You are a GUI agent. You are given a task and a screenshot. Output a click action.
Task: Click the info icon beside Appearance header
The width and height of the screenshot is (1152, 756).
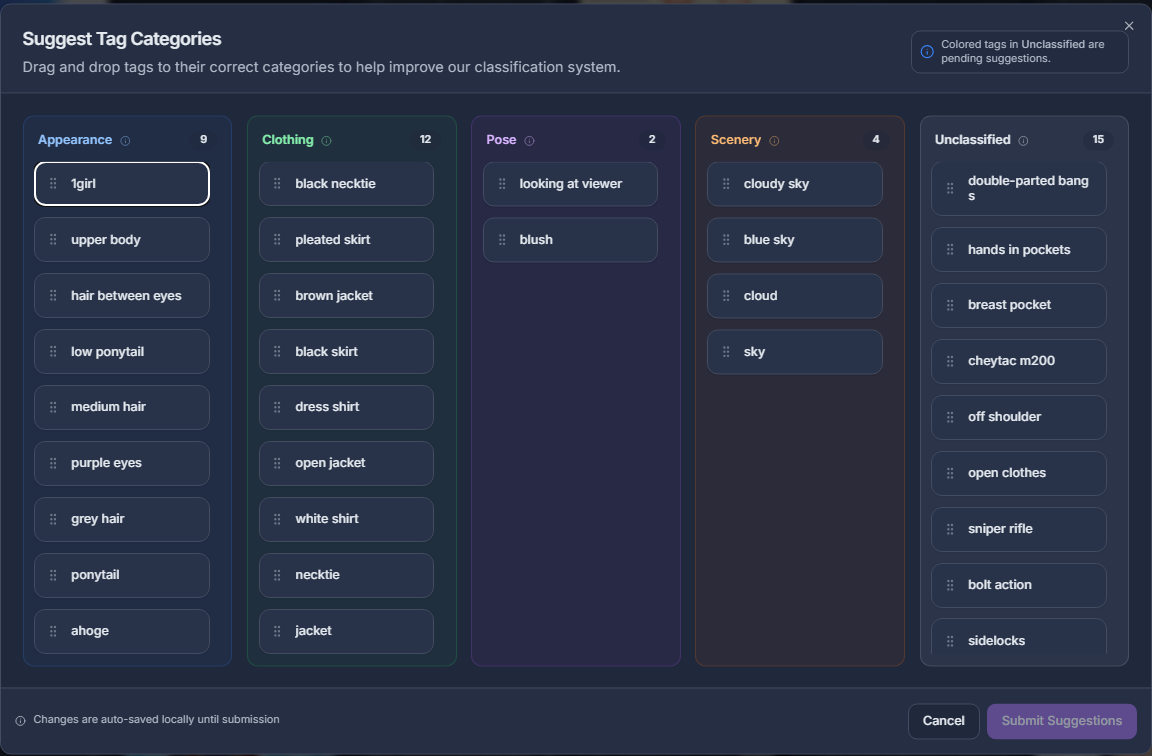pos(125,141)
